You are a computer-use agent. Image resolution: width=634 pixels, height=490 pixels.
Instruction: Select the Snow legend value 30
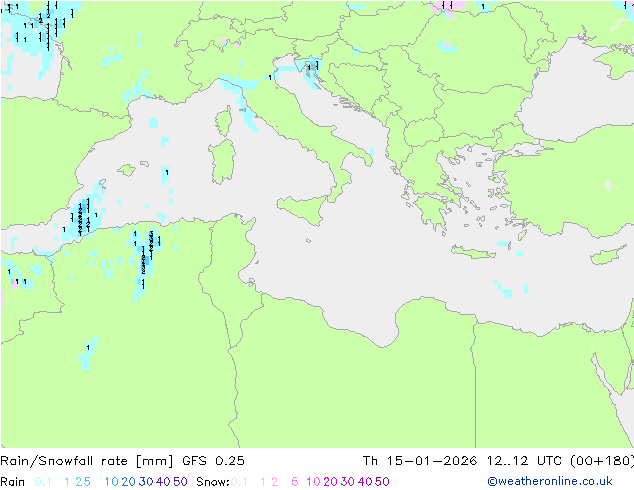pyautogui.click(x=348, y=482)
